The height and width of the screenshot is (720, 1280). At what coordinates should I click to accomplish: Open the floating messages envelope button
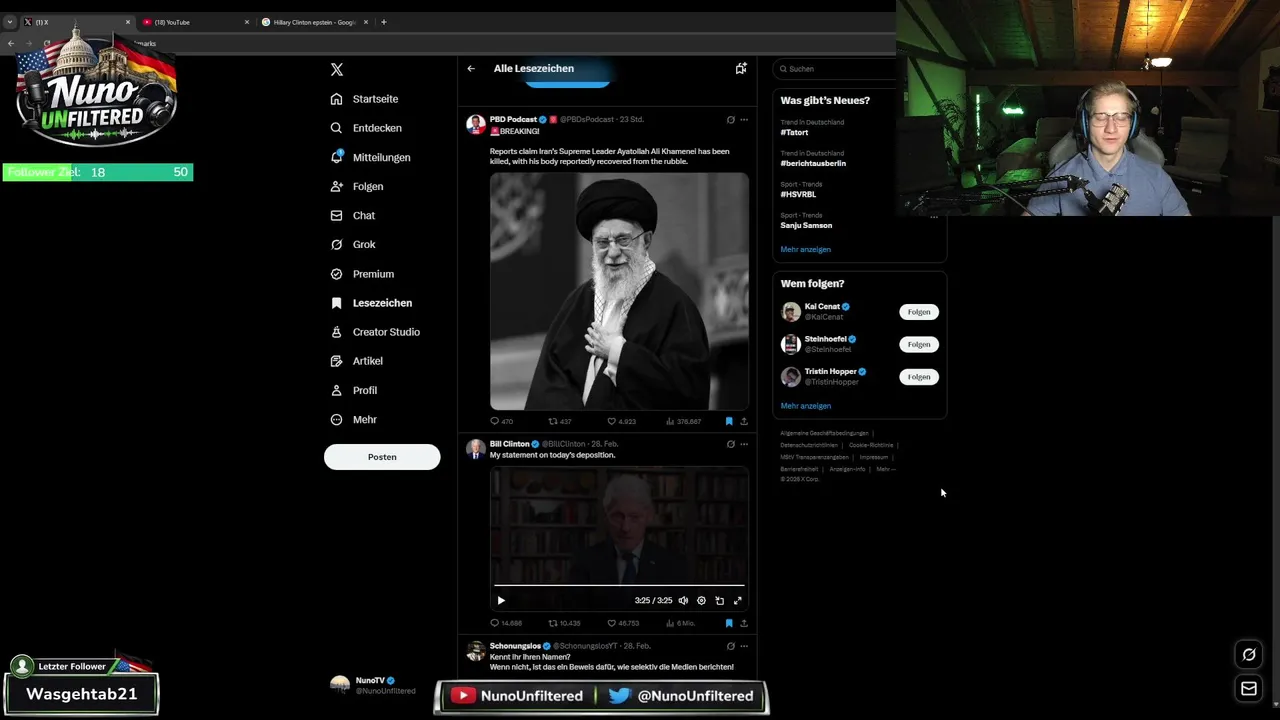point(1249,688)
